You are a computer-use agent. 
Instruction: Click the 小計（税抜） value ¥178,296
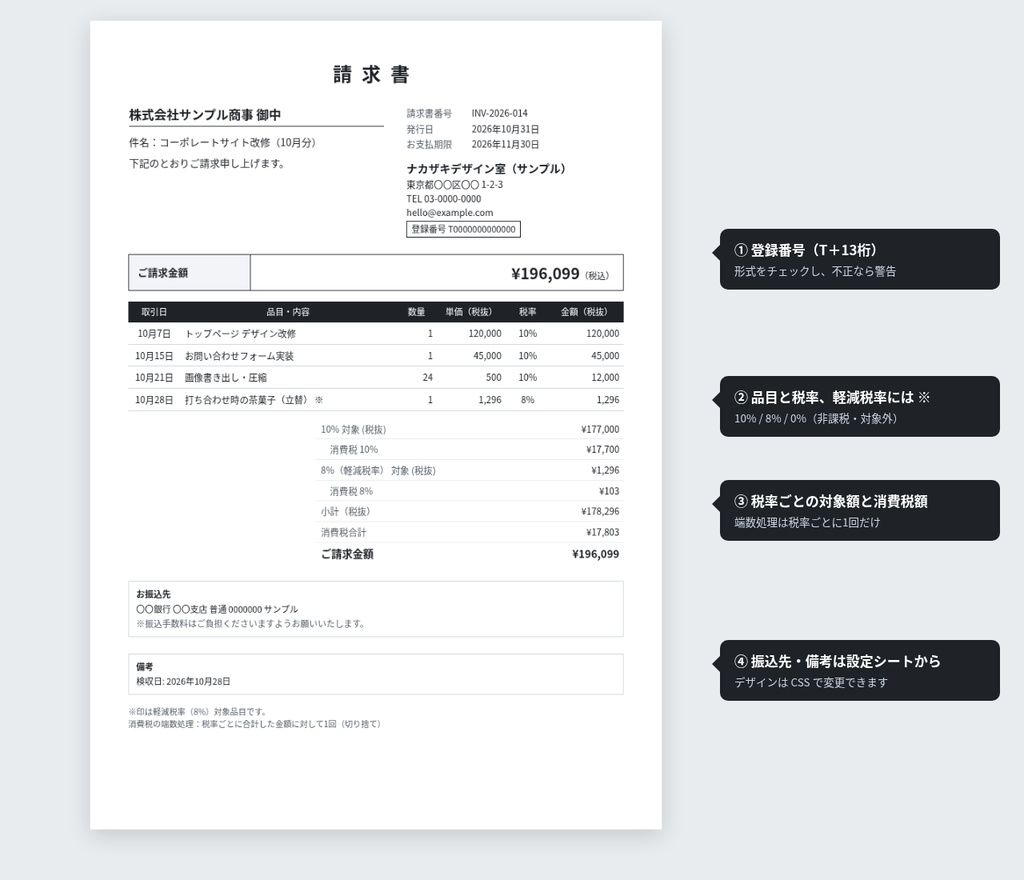click(600, 511)
